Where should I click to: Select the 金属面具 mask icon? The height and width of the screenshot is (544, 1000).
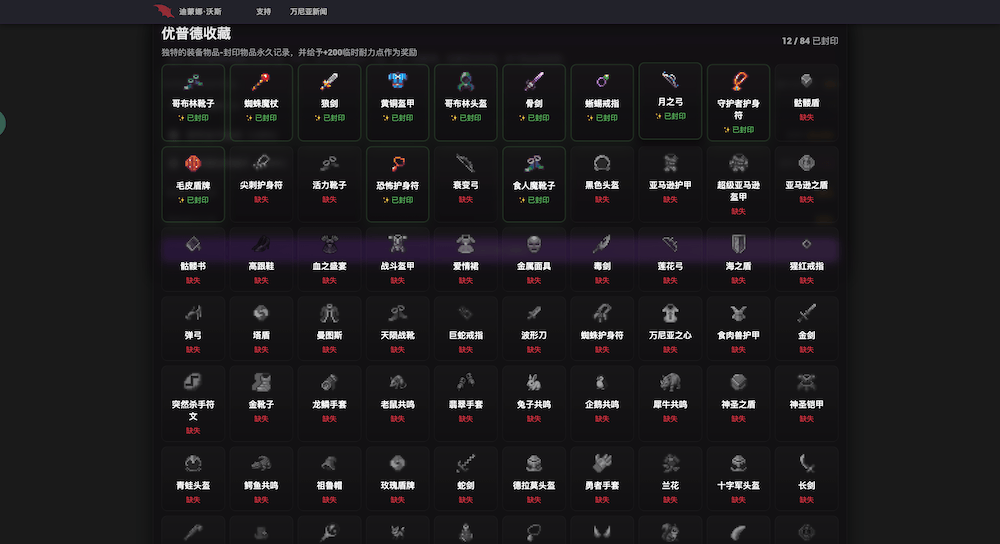point(534,244)
